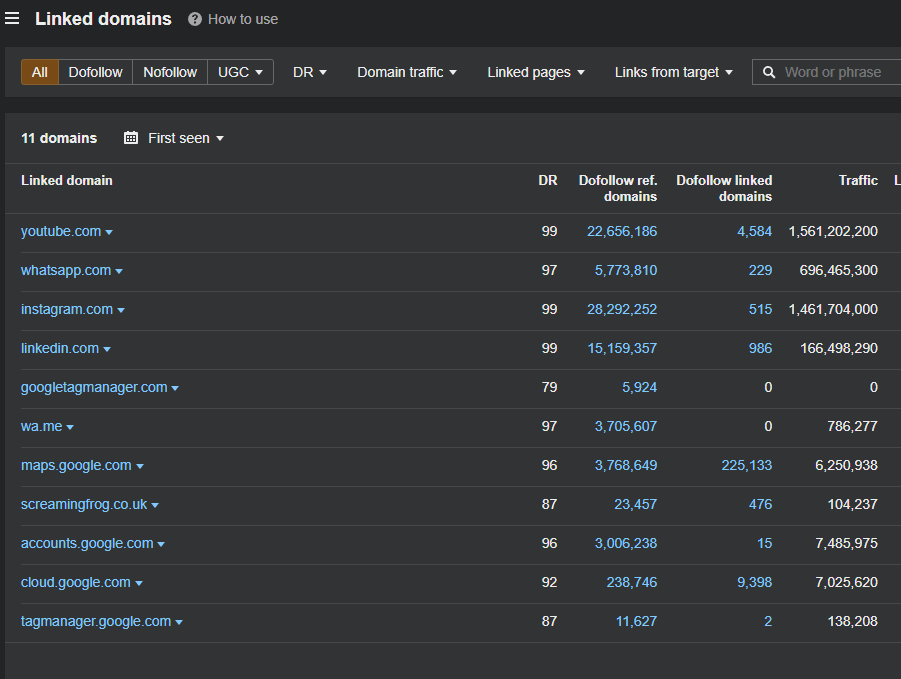Open the First seen date dropdown

coord(186,138)
